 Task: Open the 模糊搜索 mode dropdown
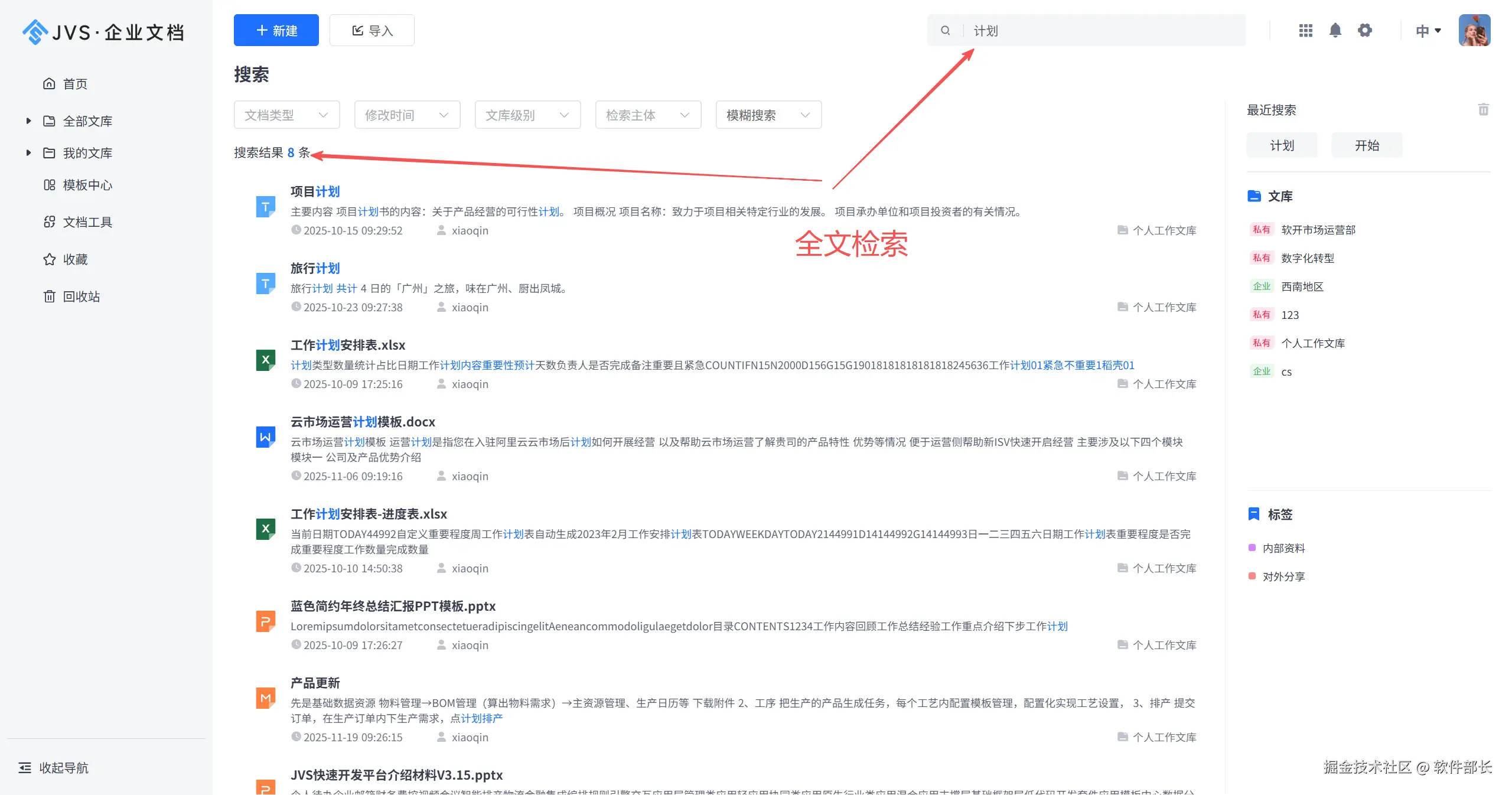pyautogui.click(x=768, y=115)
